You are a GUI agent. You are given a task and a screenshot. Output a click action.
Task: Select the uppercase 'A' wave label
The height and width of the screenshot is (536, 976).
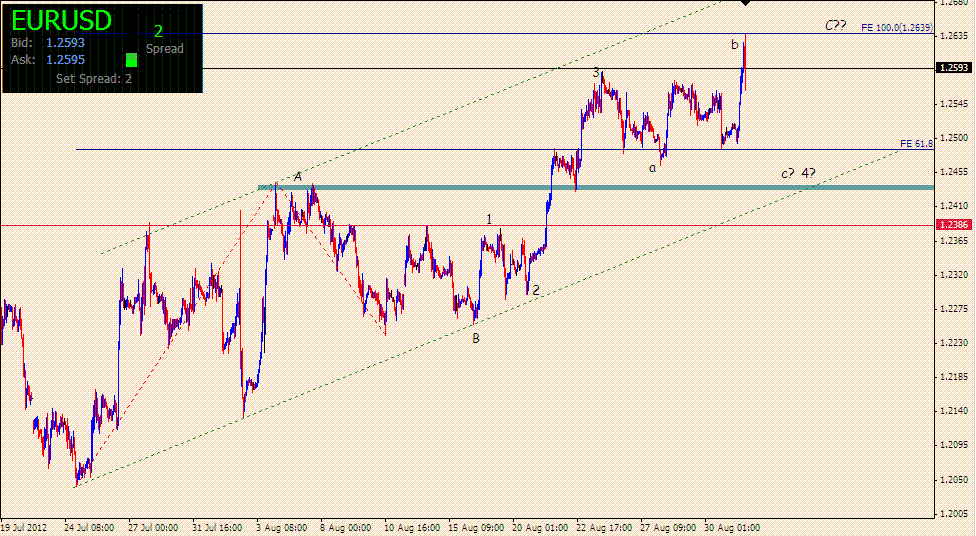click(298, 177)
